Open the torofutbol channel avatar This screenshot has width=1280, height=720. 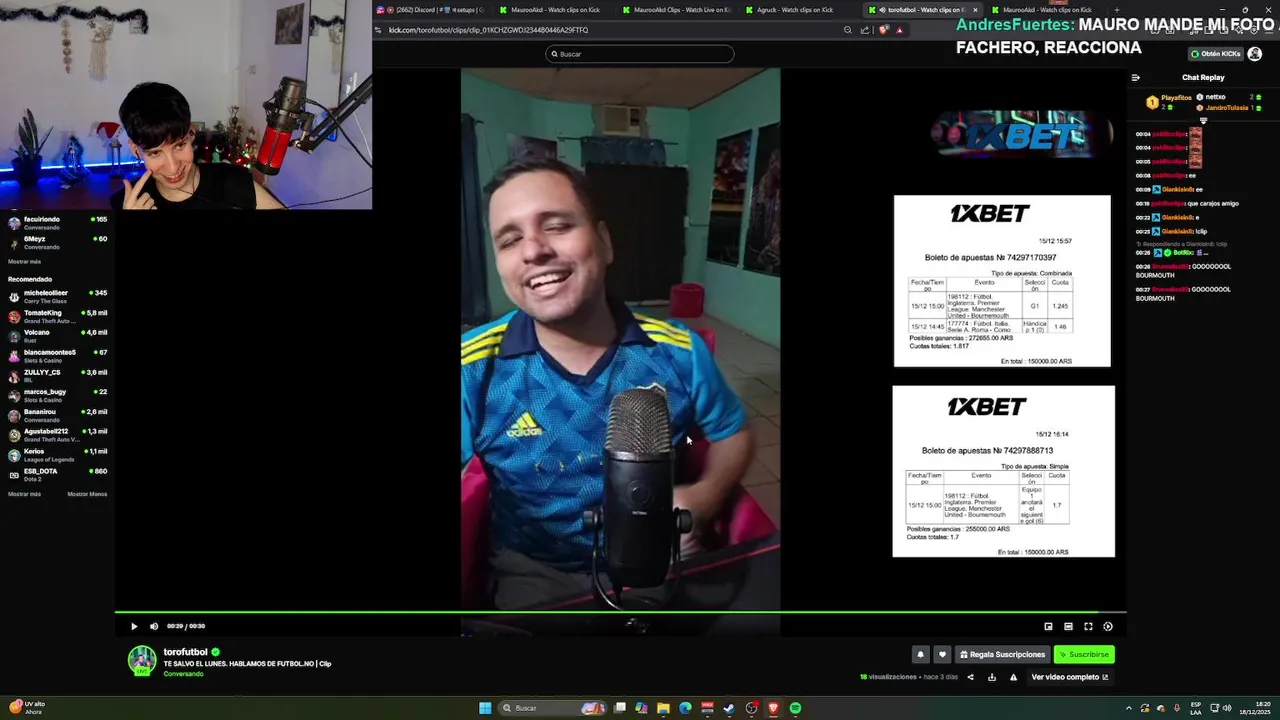142,660
